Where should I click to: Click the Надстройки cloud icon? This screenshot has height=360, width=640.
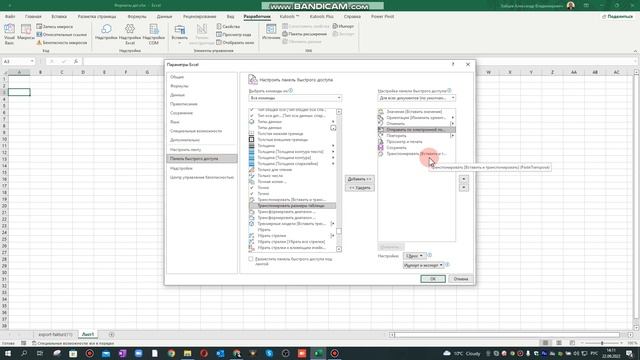(106, 29)
